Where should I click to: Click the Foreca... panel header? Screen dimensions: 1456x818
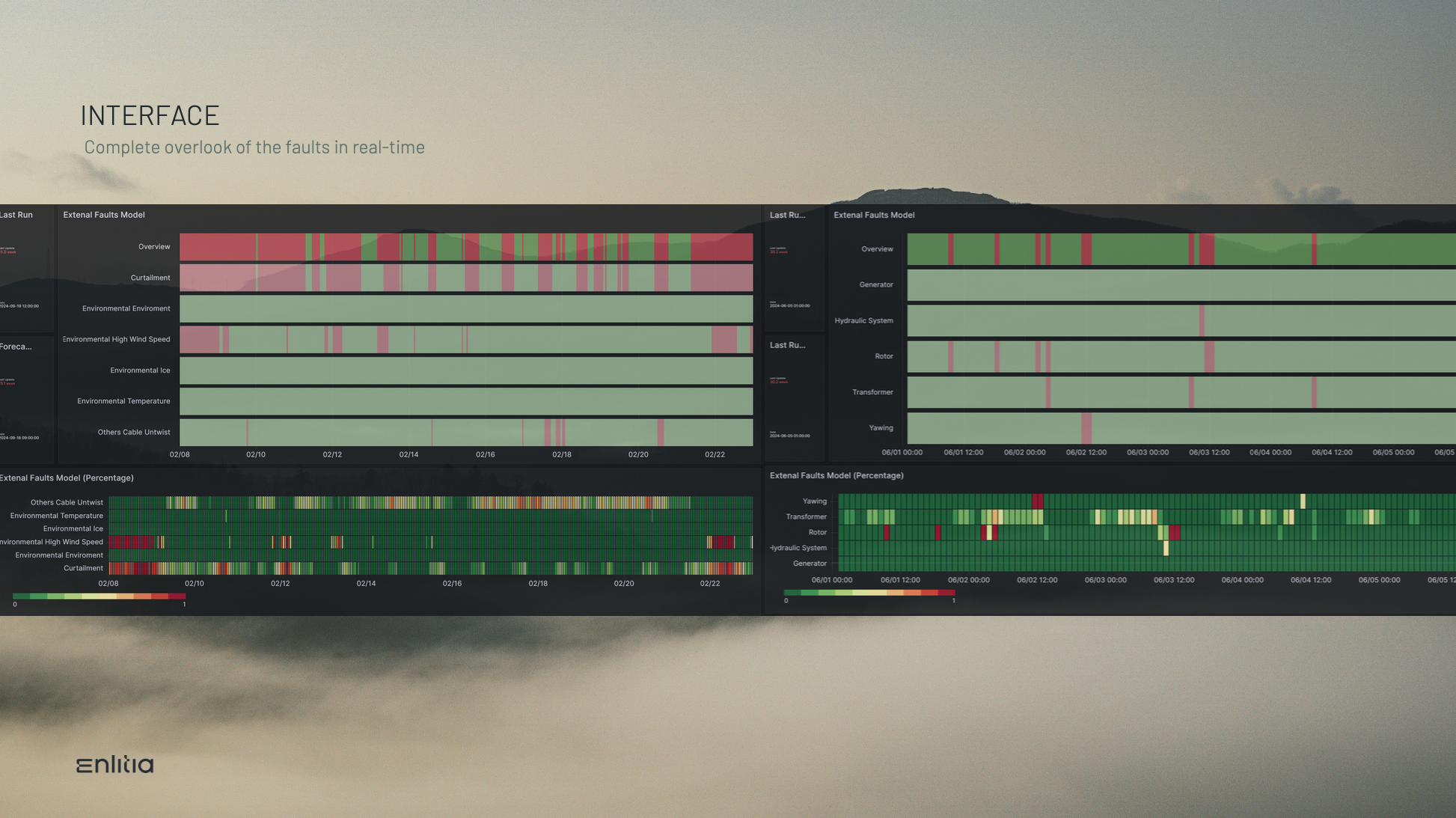[16, 347]
